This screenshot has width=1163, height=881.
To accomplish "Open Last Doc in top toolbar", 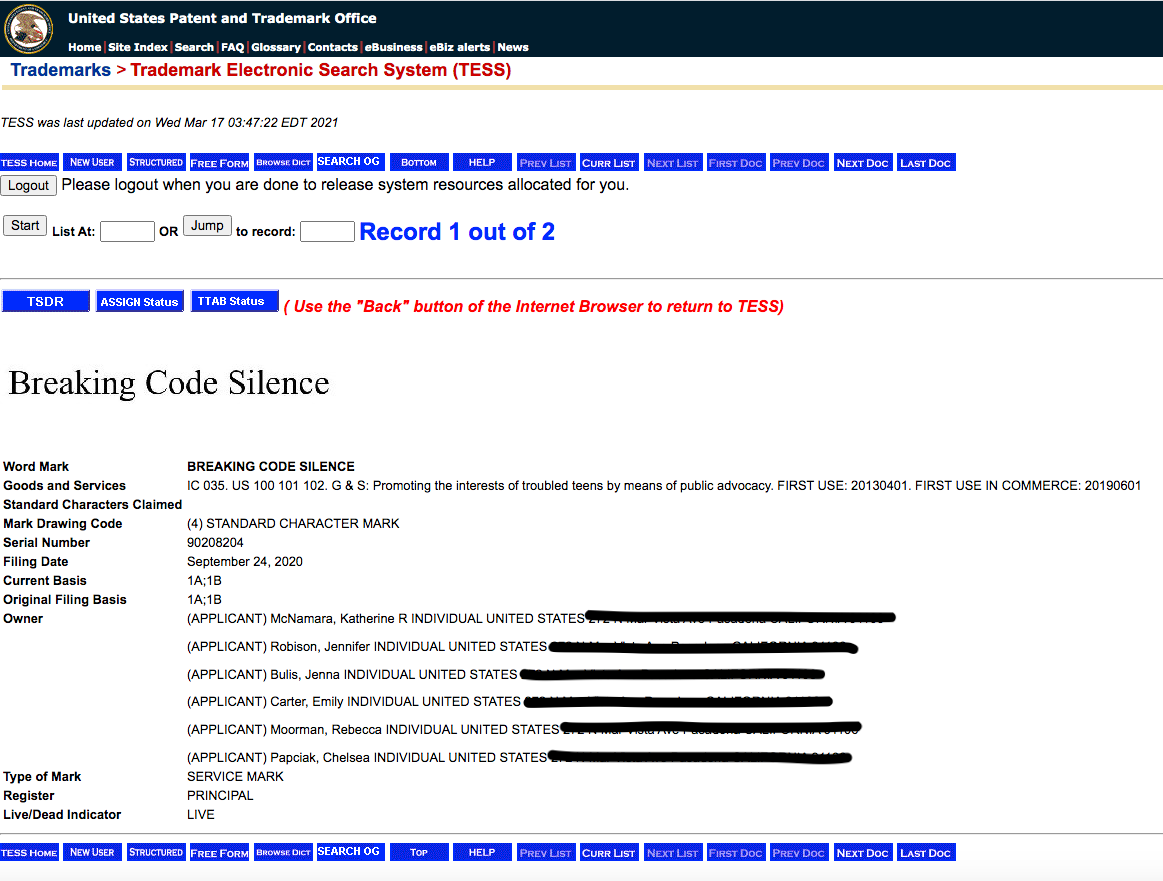I will tap(925, 162).
